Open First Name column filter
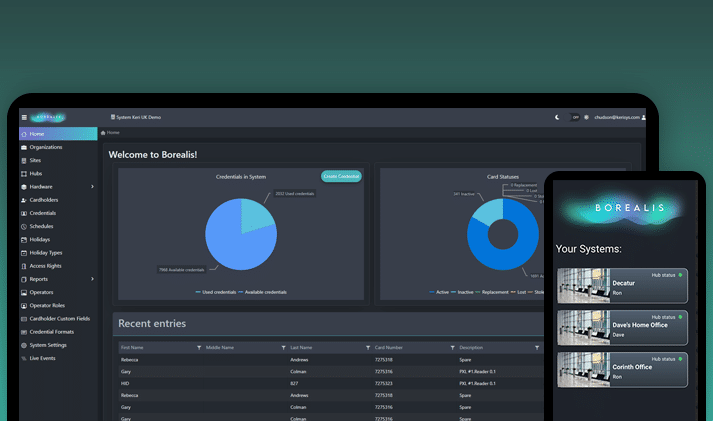This screenshot has width=713, height=421. point(199,348)
